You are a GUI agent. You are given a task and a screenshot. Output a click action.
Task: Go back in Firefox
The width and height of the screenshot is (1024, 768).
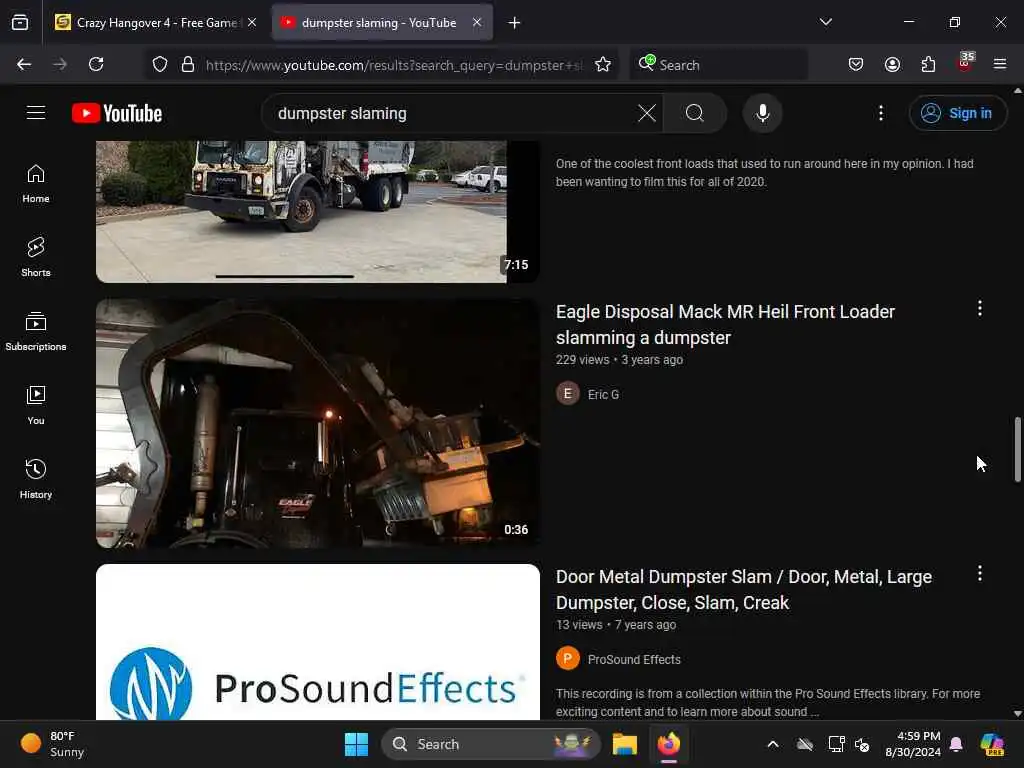point(24,64)
